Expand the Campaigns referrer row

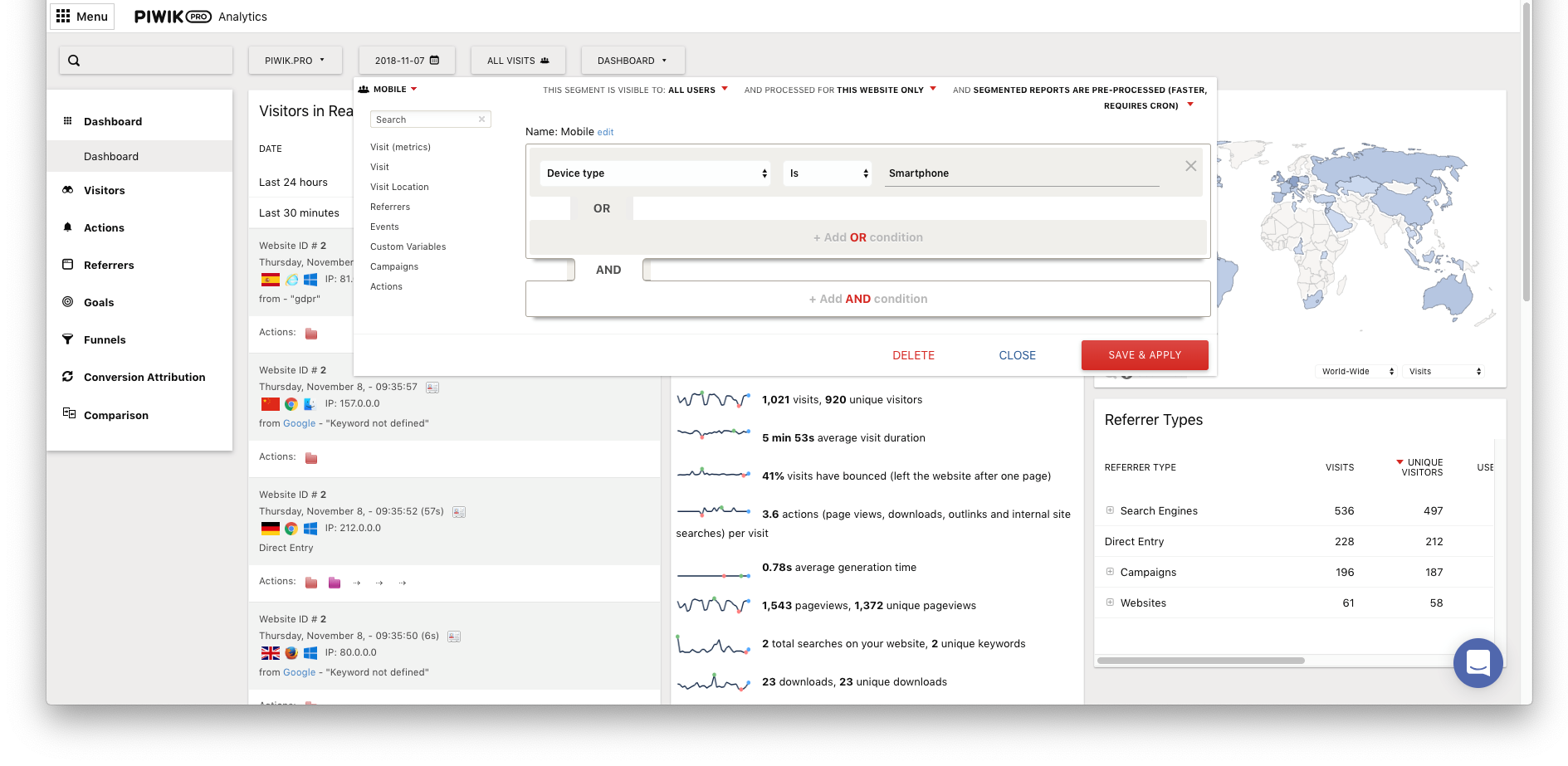coord(1110,572)
